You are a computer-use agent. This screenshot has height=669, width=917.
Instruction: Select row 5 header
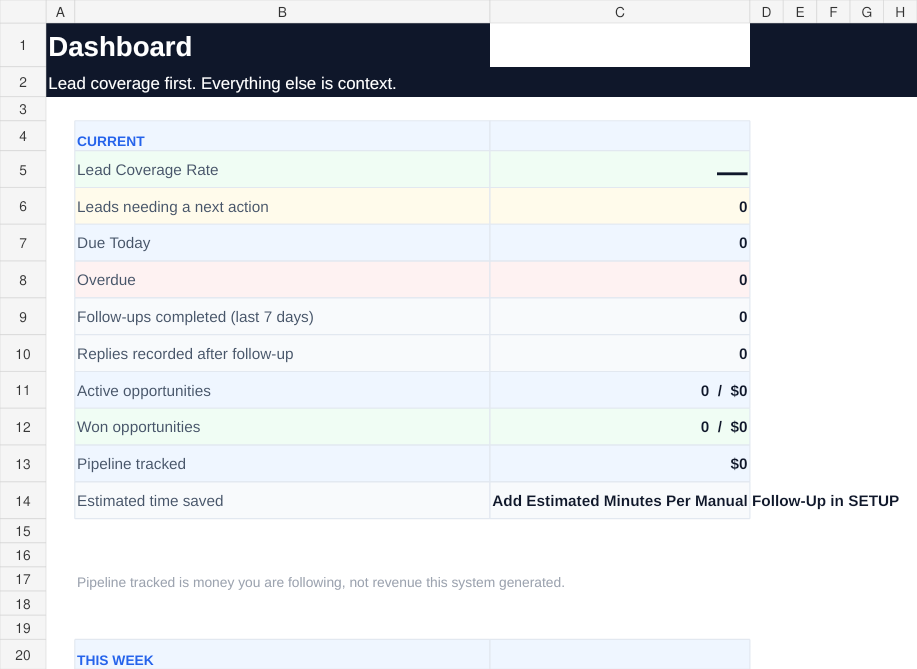point(23,170)
